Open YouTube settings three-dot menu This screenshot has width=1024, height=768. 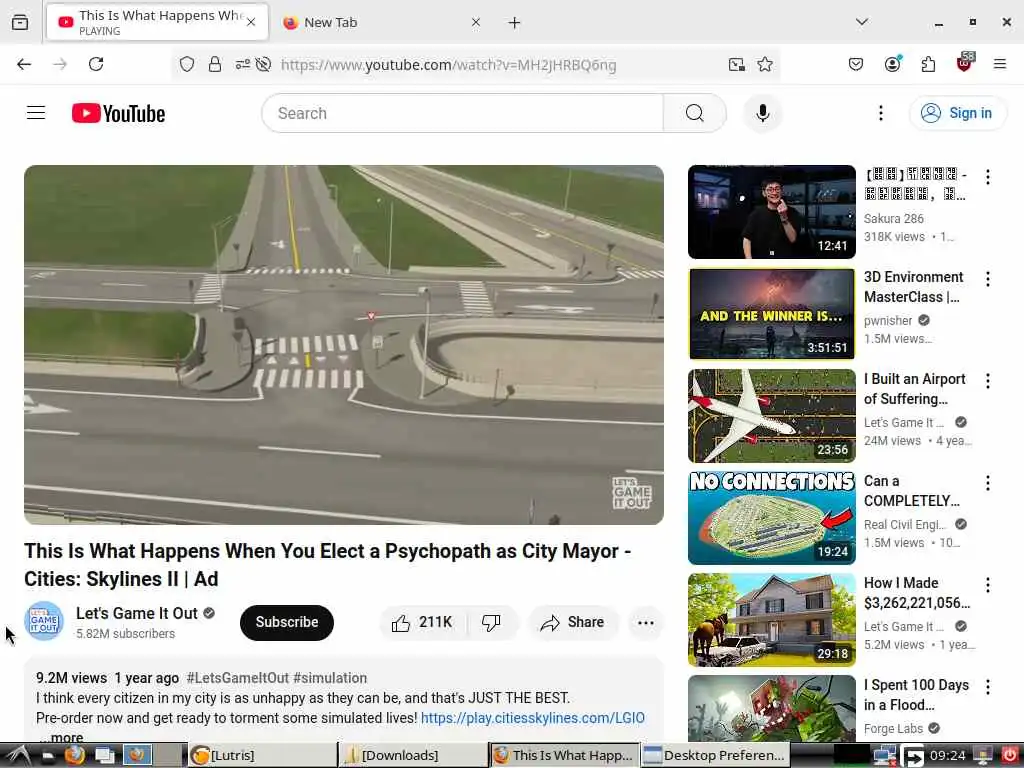click(880, 113)
